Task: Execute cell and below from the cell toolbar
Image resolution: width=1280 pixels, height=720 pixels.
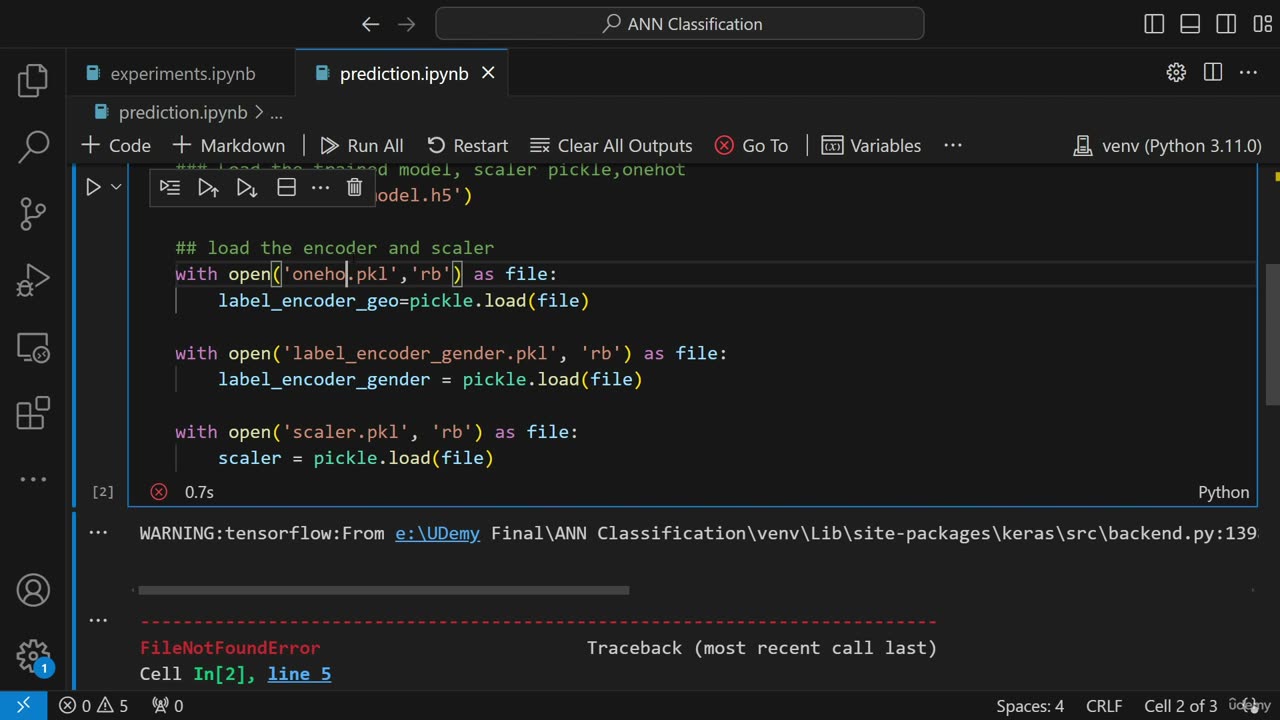Action: (x=246, y=187)
